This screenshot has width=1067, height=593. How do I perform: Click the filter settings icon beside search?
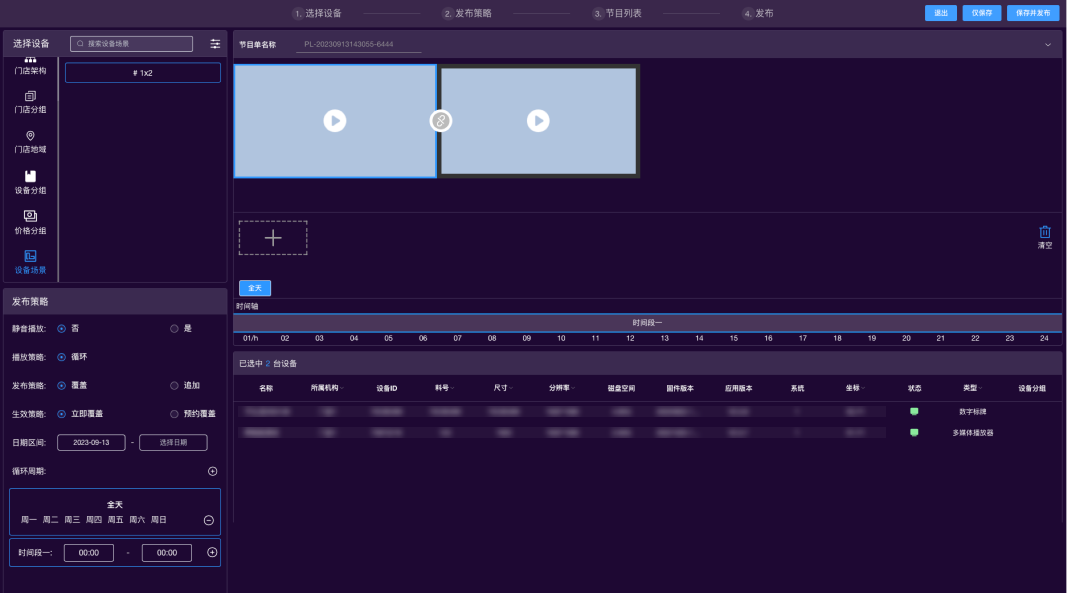pyautogui.click(x=215, y=44)
